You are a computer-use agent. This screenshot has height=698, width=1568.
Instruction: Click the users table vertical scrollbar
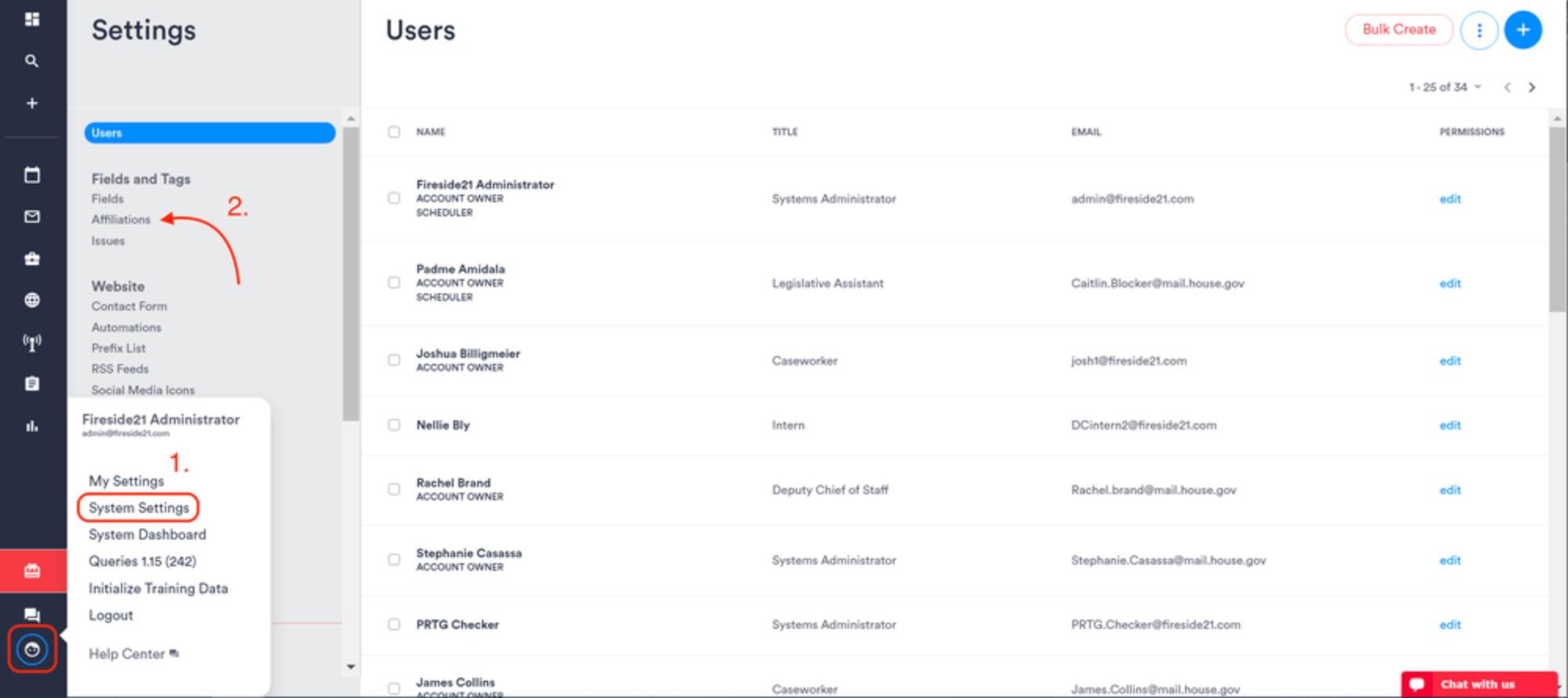(1557, 220)
